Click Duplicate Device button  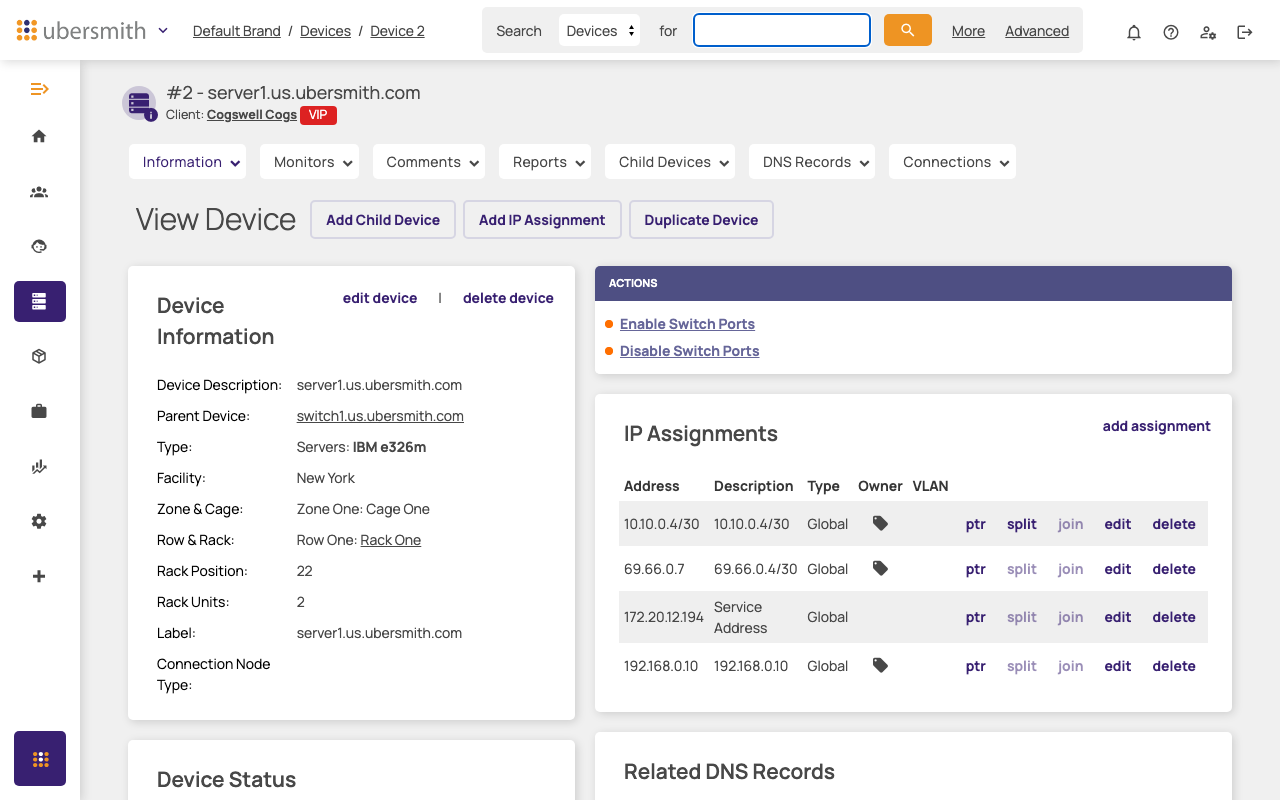701,220
